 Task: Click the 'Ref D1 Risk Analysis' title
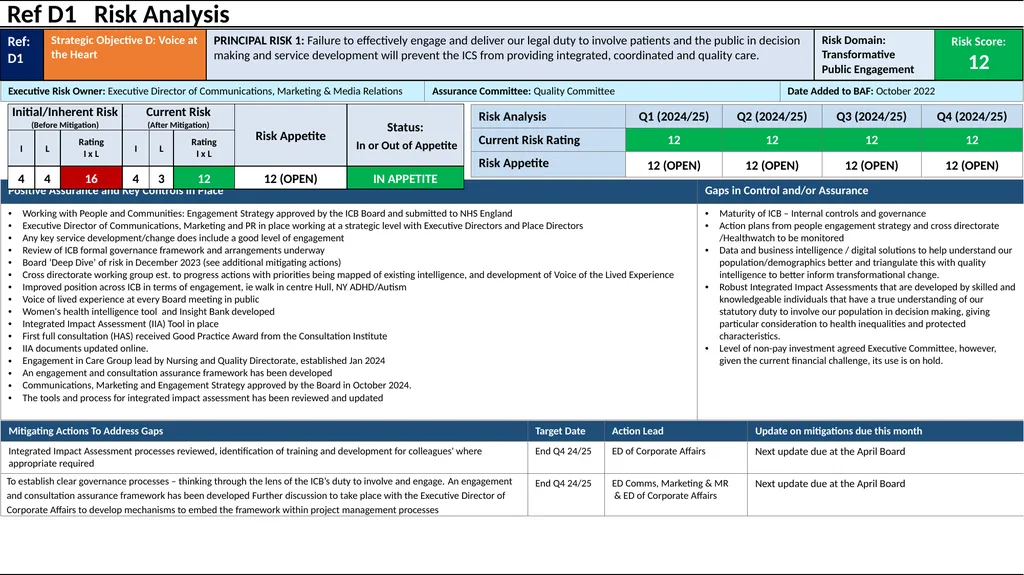point(118,14)
